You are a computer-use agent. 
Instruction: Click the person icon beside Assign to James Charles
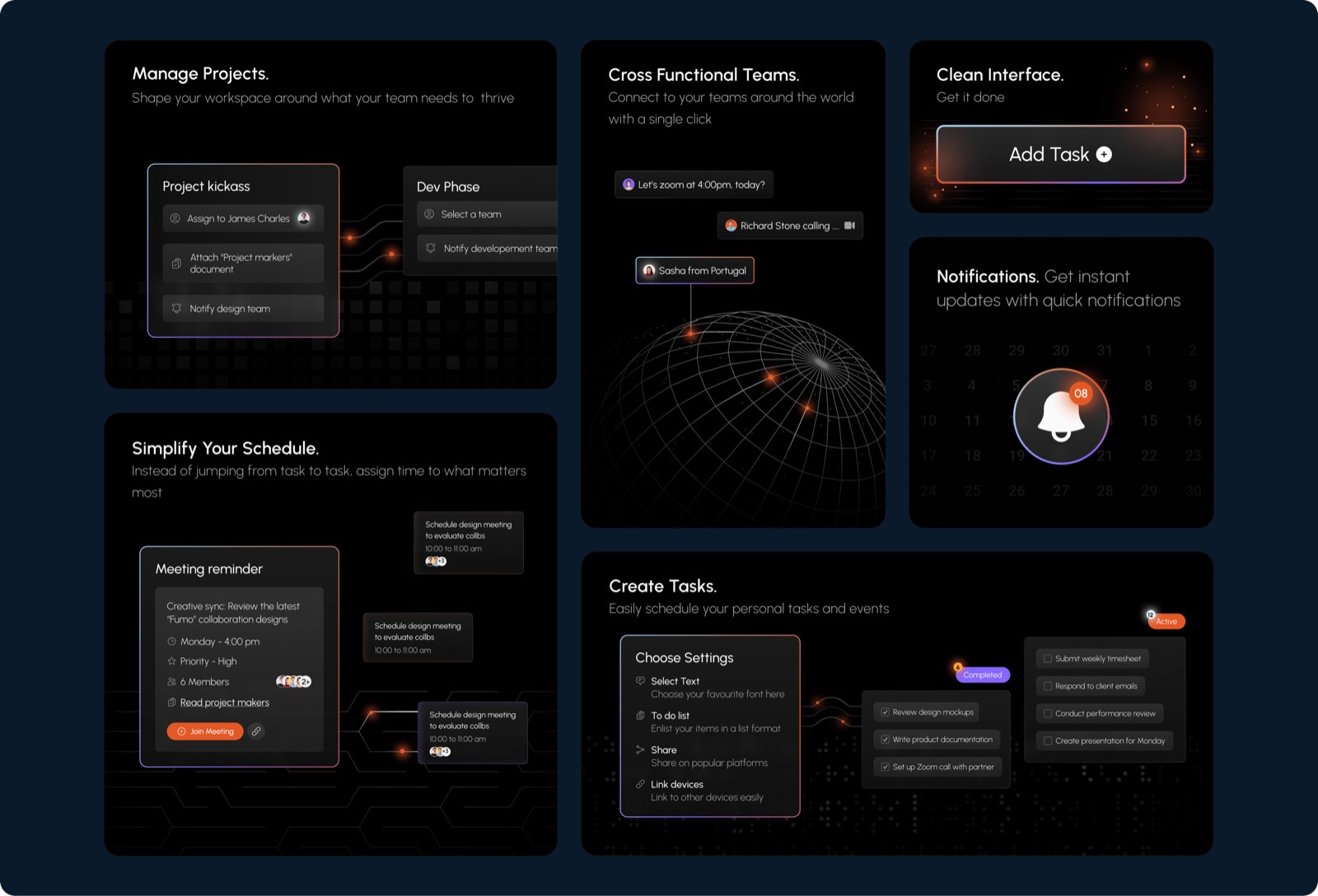175,218
